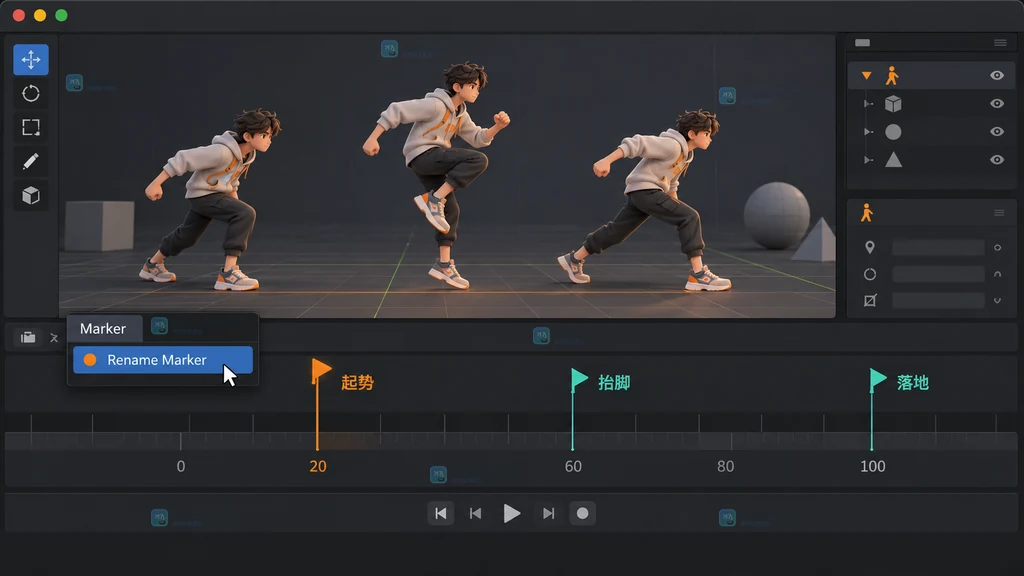Start recording with the record button
The width and height of the screenshot is (1024, 576).
coord(583,513)
